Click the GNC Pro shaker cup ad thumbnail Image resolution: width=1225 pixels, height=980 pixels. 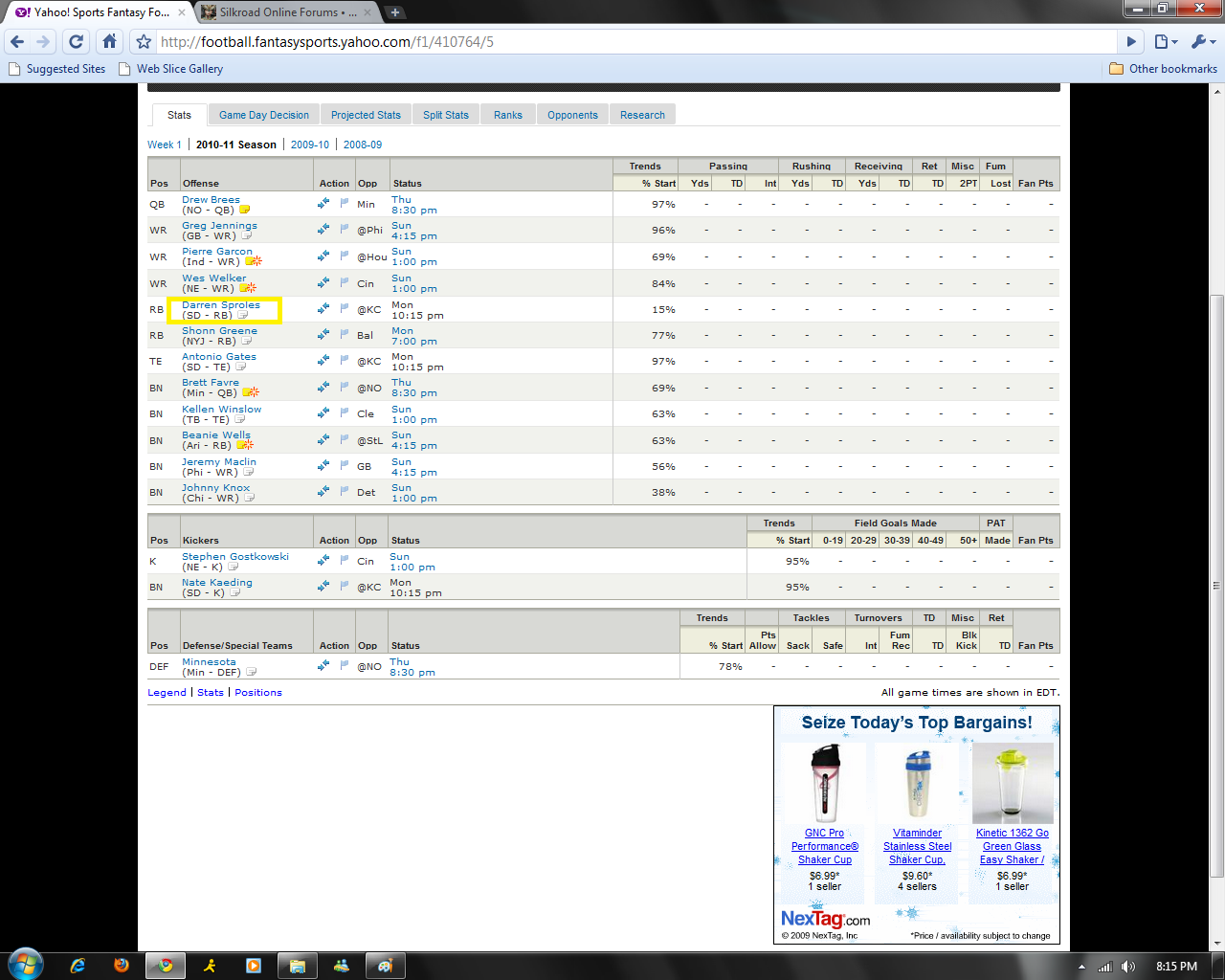pyautogui.click(x=824, y=784)
